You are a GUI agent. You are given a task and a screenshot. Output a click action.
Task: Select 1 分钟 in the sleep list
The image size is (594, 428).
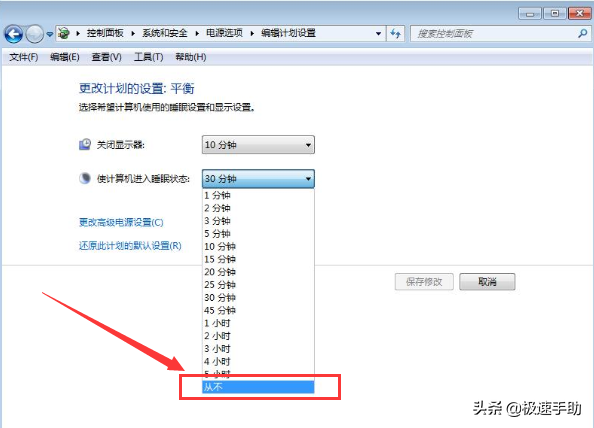pos(258,195)
